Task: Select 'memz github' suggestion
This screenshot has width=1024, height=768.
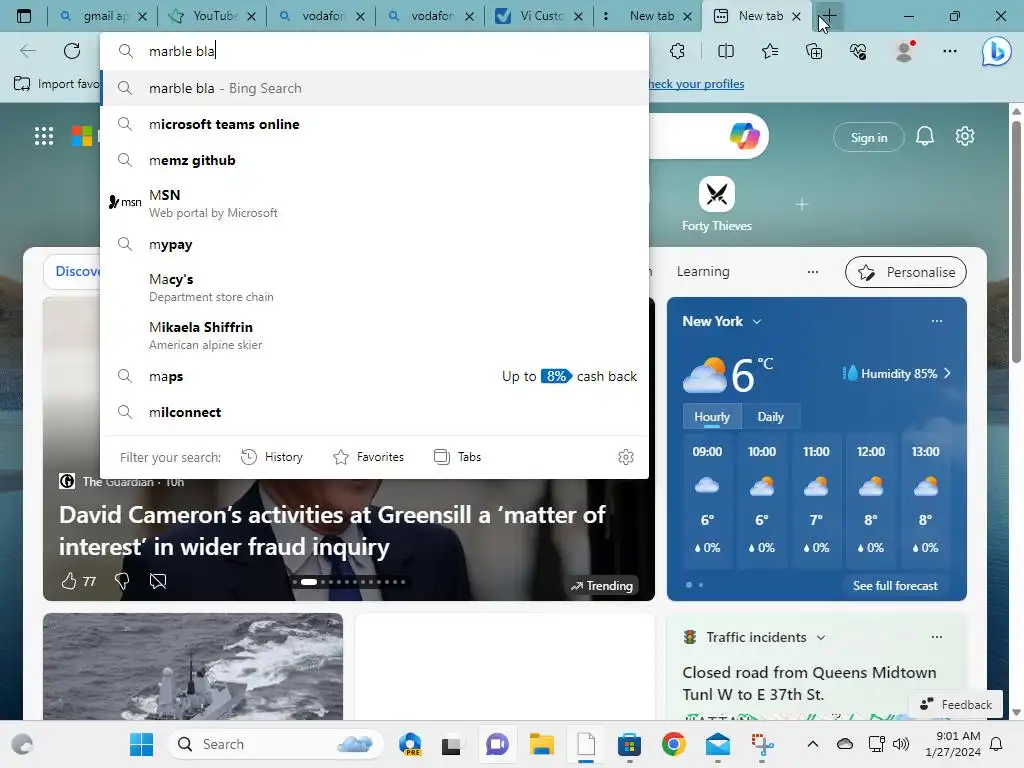Action: [x=374, y=160]
